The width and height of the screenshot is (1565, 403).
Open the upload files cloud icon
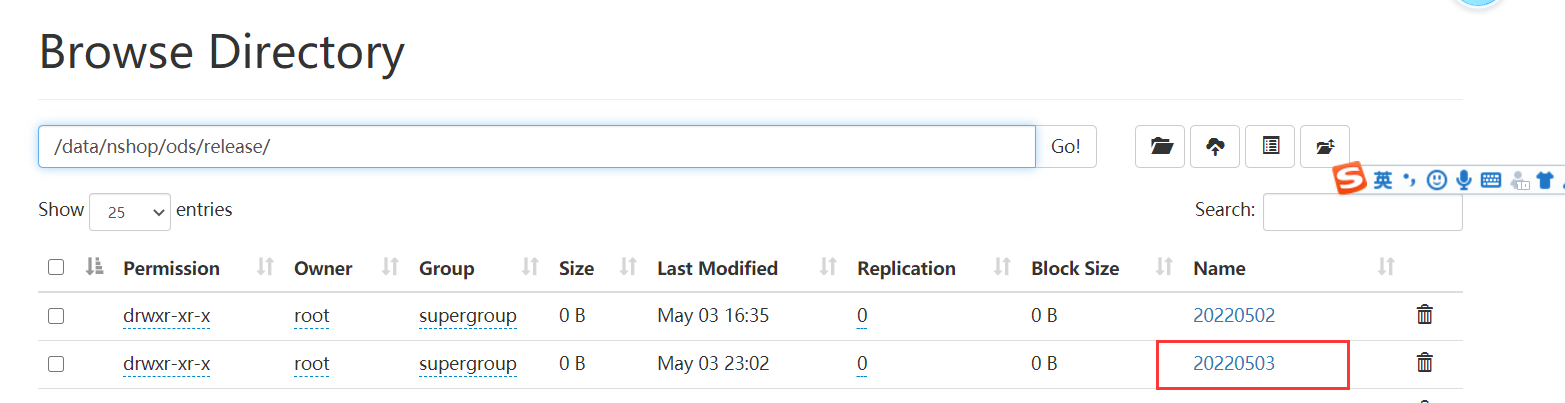pos(1216,146)
